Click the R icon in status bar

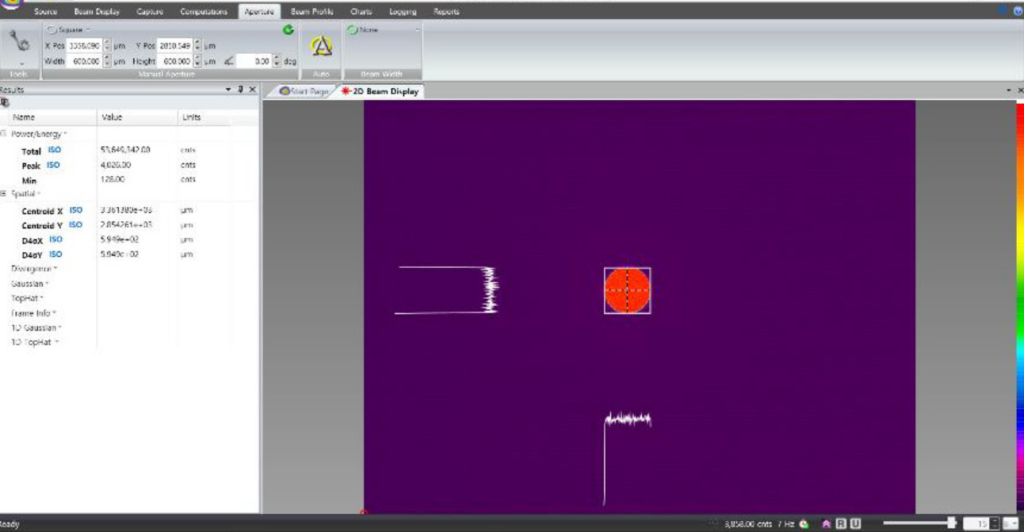pos(841,523)
